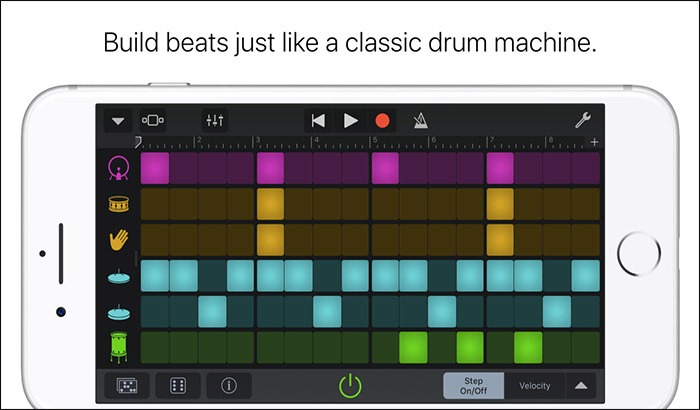Screen dimensions: 700x410
Task: Turn off the first lit lower hi-hat step
Action: point(212,311)
